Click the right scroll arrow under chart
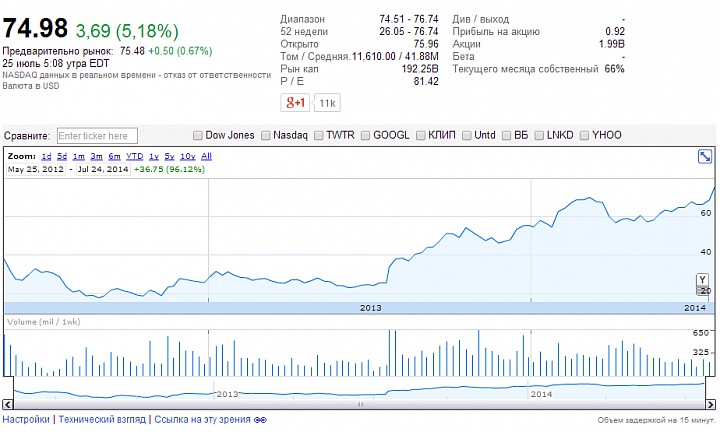 tap(712, 406)
